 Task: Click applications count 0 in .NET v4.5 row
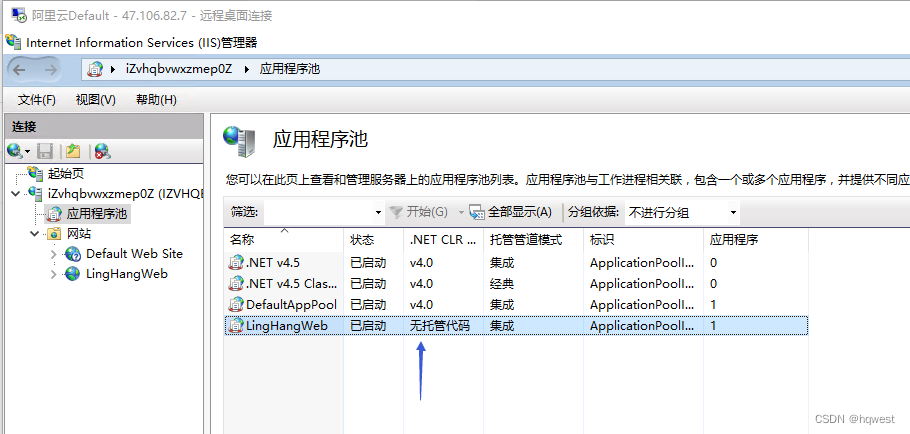[713, 263]
